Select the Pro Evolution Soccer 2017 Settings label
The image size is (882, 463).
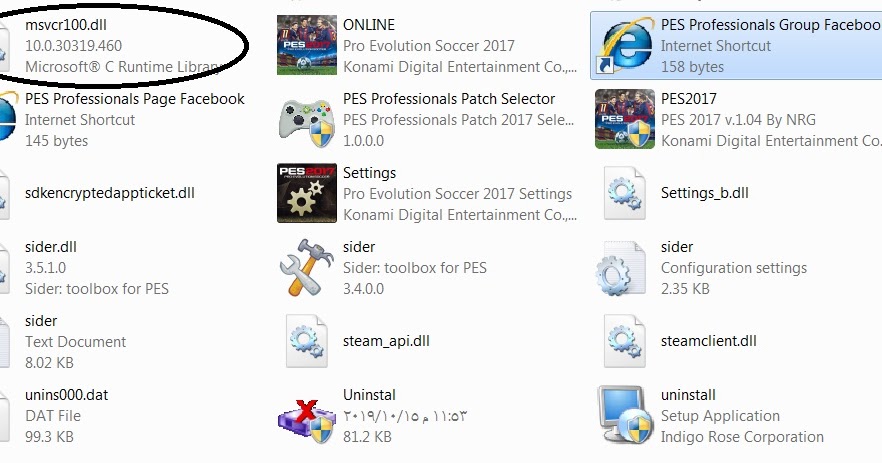point(457,194)
